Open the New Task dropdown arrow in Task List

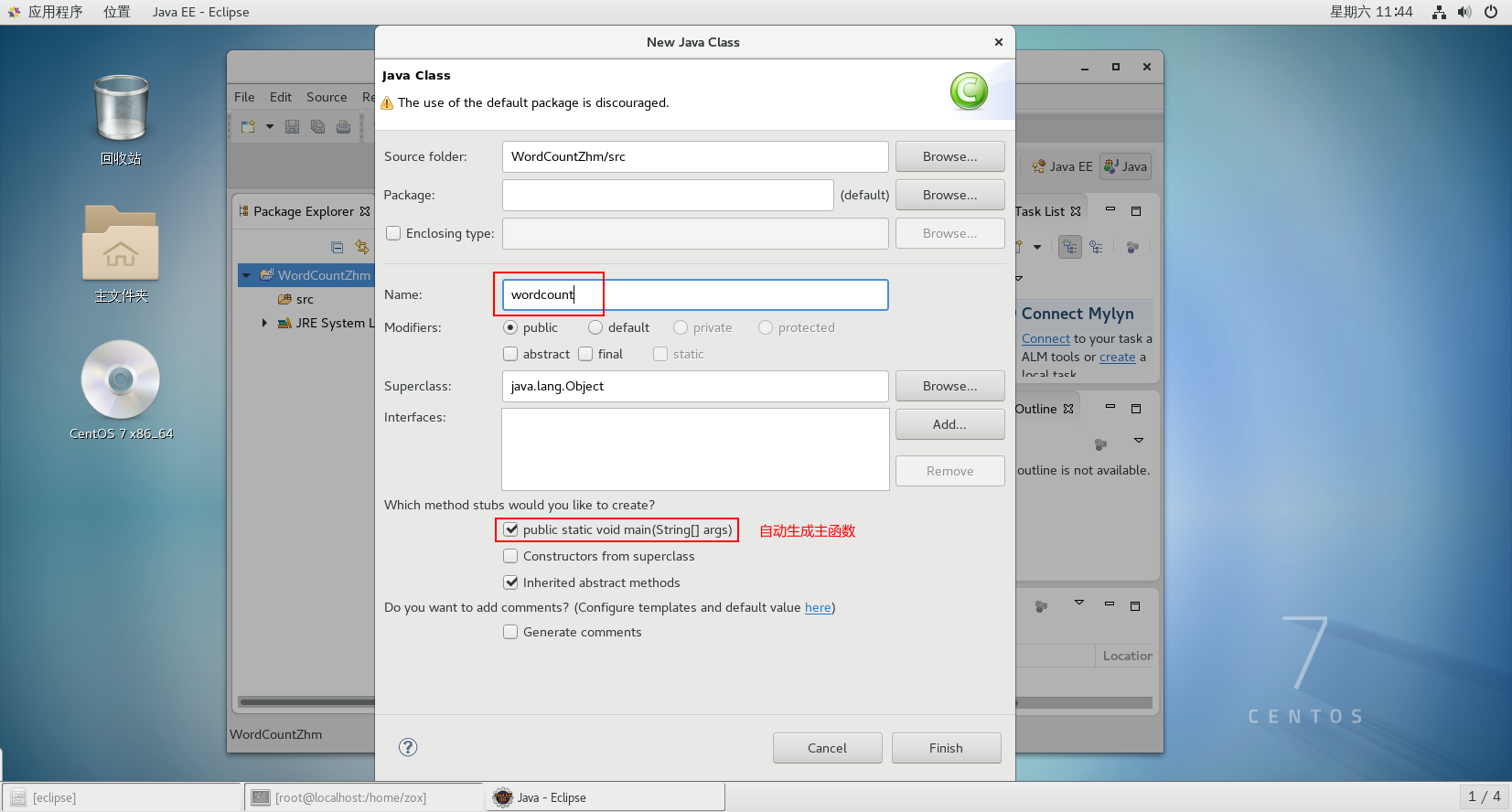tap(1037, 247)
